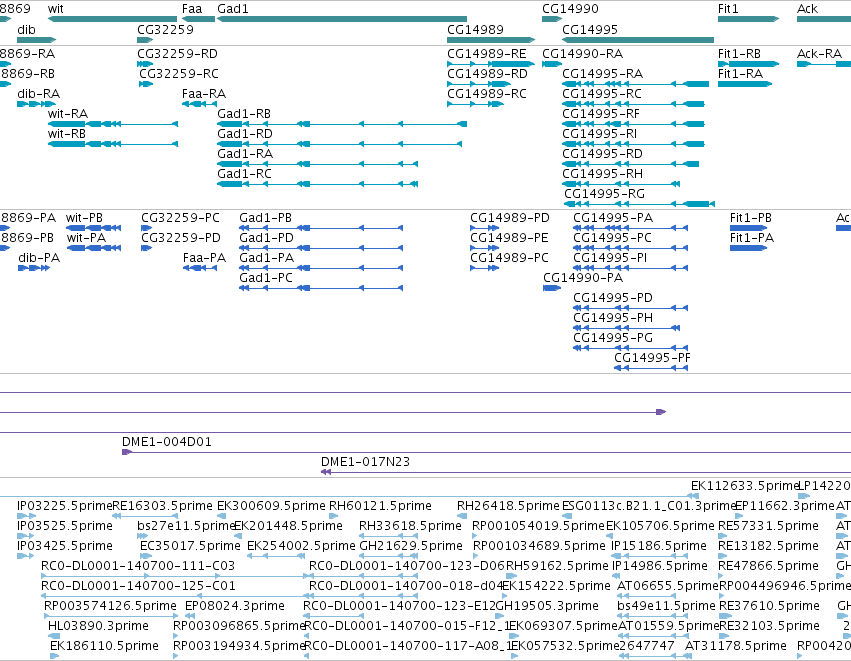This screenshot has width=851, height=661.
Task: Select the wit gene bar
Action: [112, 19]
